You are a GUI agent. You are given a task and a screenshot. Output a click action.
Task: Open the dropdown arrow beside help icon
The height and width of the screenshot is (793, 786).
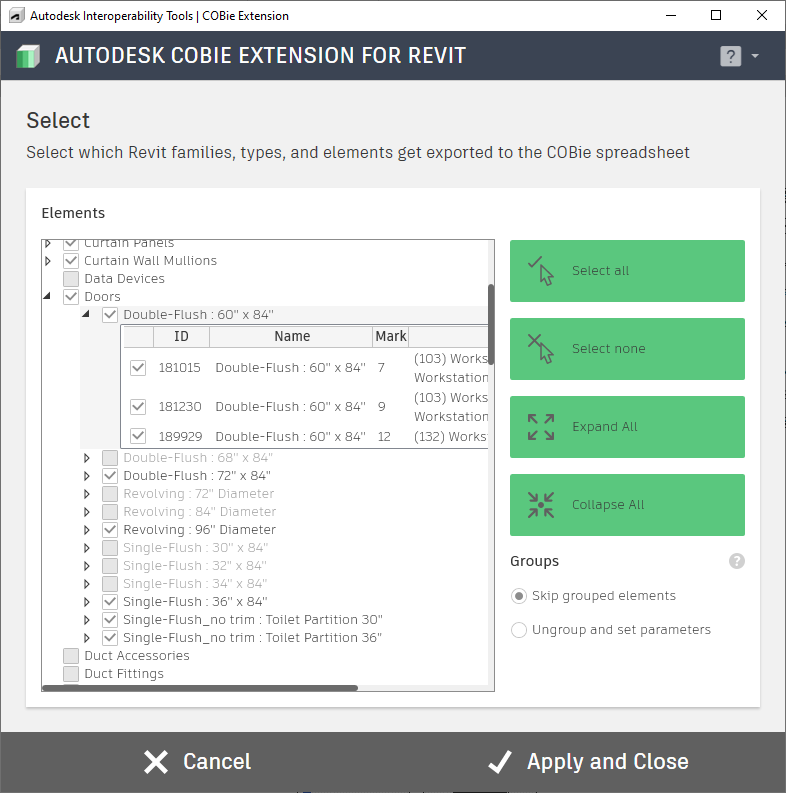pos(755,56)
